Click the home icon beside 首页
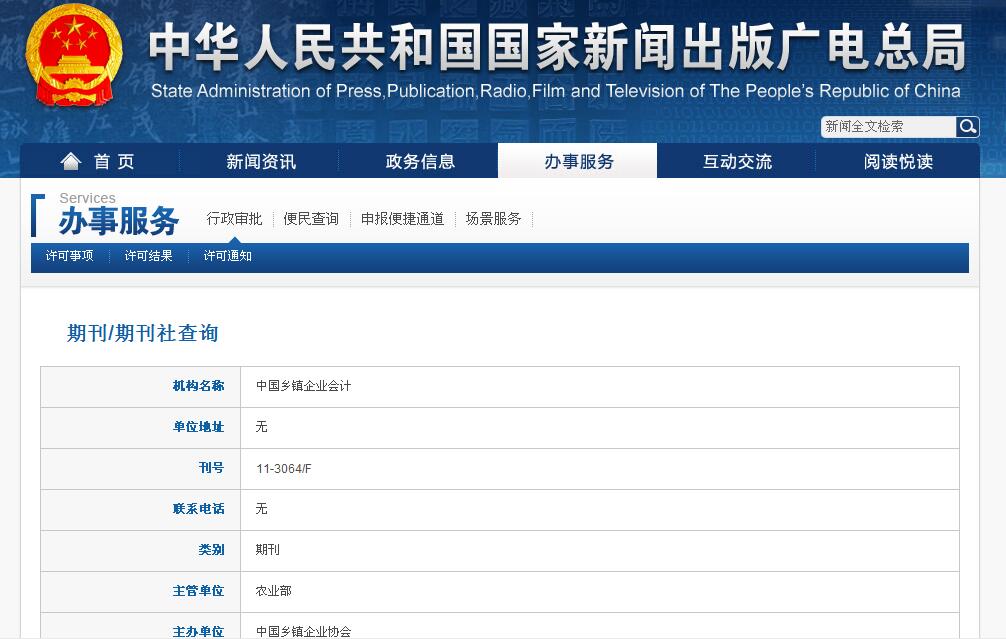 [71, 161]
